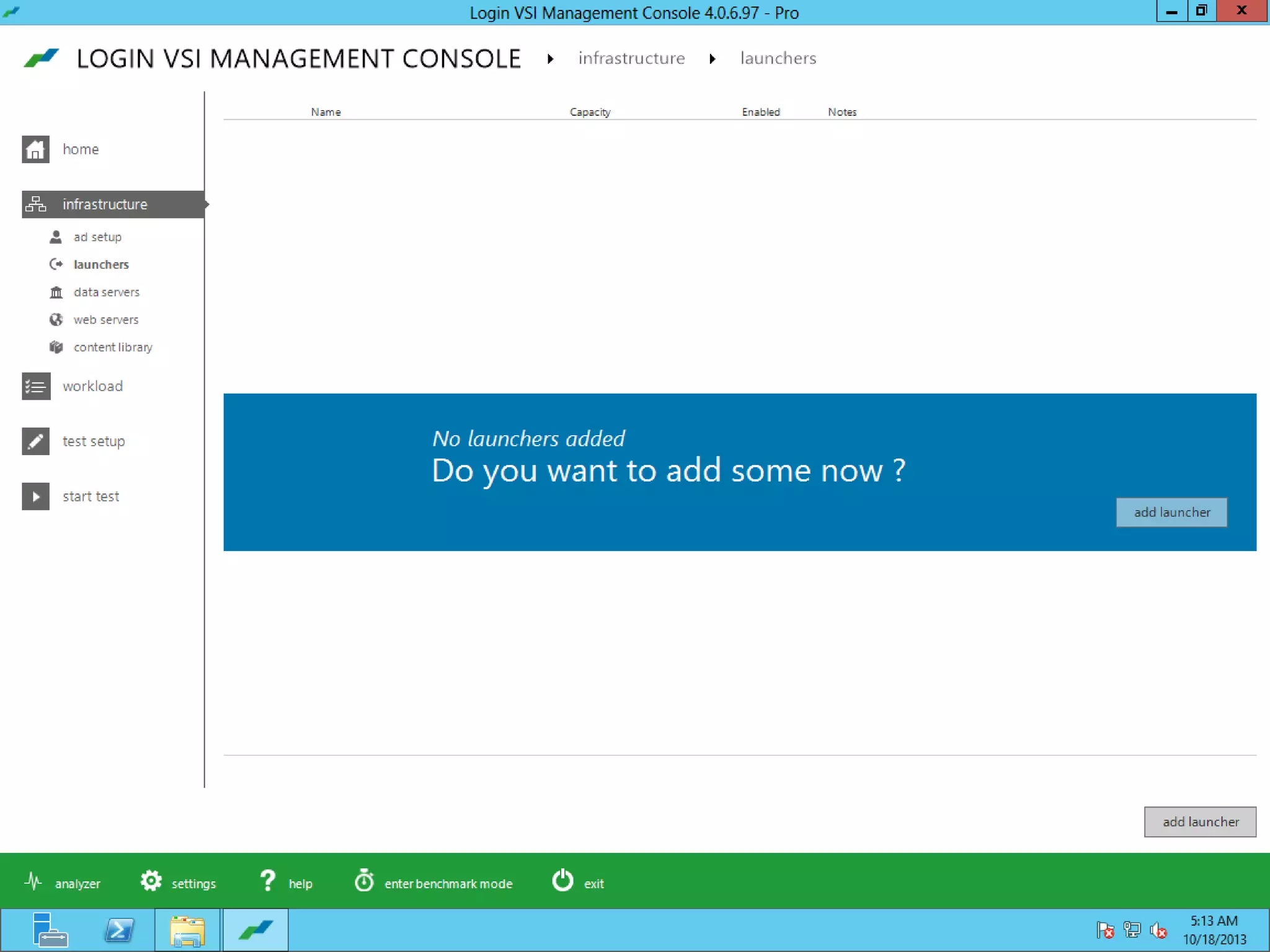Sort list by Name column header
The height and width of the screenshot is (952, 1270).
[326, 112]
